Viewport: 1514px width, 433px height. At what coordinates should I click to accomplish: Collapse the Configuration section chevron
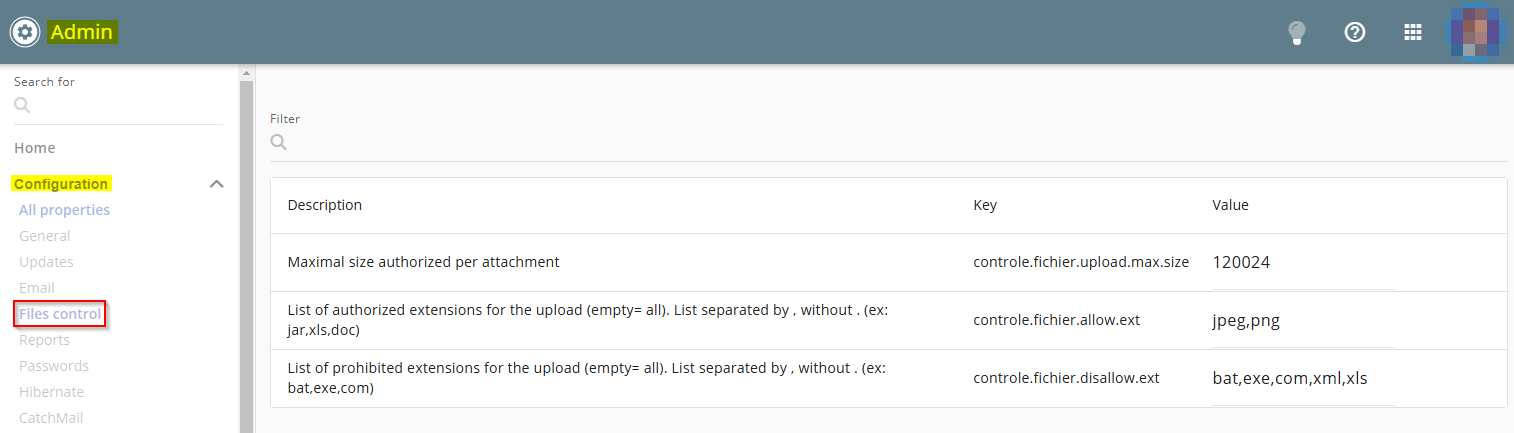pyautogui.click(x=216, y=184)
